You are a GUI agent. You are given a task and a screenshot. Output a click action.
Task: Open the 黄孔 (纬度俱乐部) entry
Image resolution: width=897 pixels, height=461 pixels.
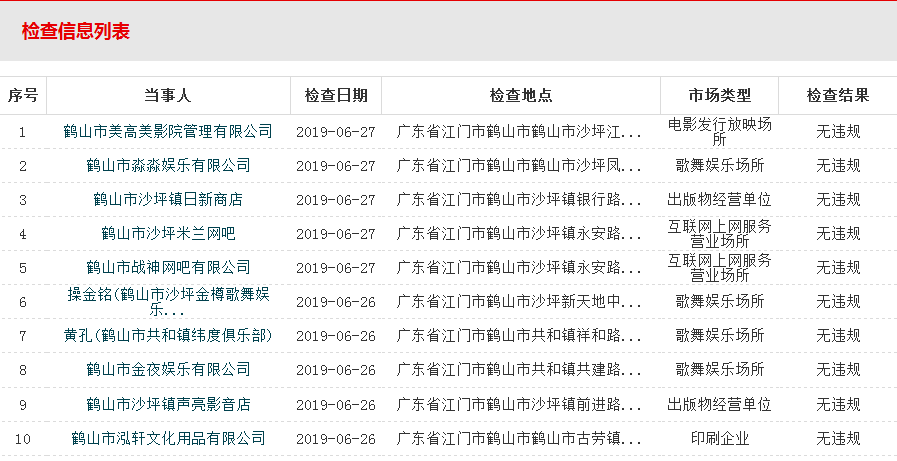pyautogui.click(x=167, y=335)
